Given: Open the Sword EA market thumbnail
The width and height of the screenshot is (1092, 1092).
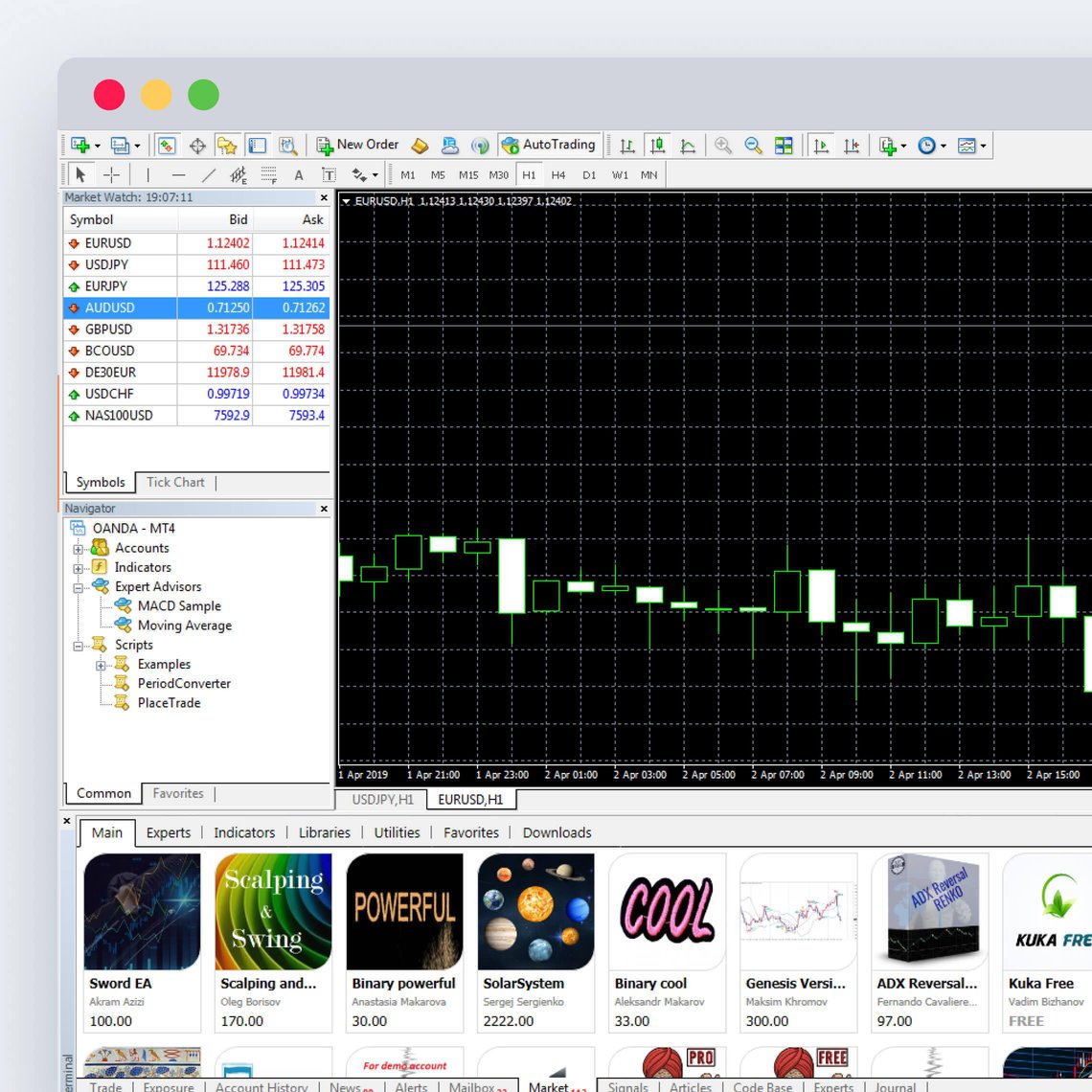Looking at the screenshot, I should pyautogui.click(x=143, y=912).
